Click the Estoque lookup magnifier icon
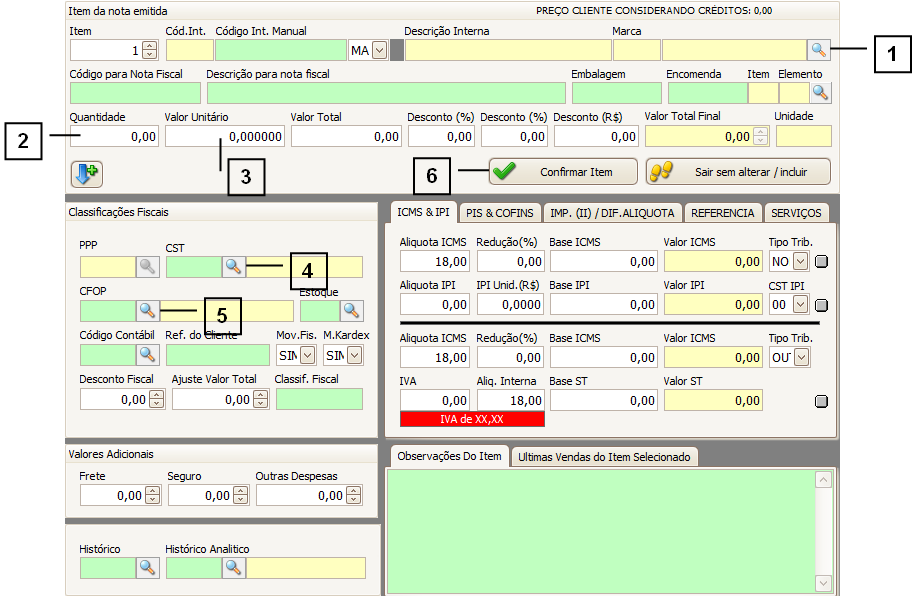The width and height of the screenshot is (915, 599). tap(352, 310)
